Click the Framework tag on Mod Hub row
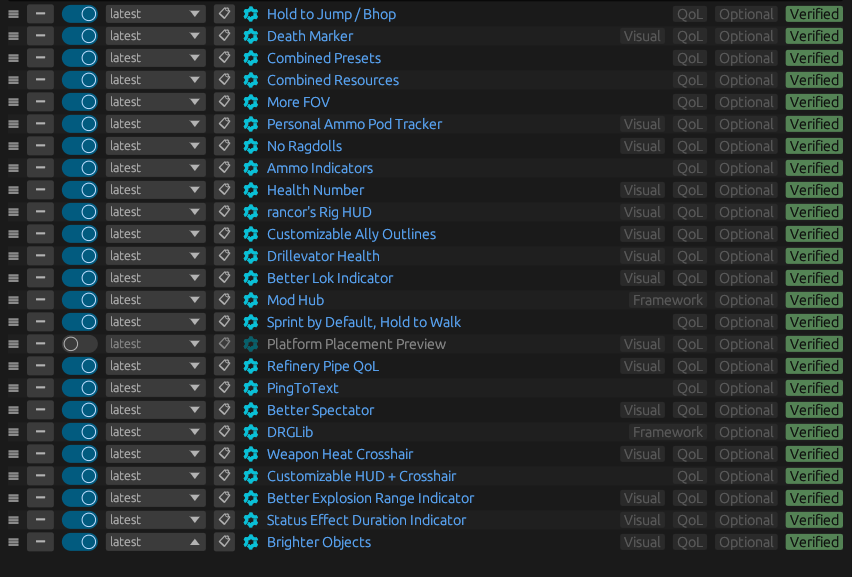Viewport: 852px width, 577px height. [667, 300]
